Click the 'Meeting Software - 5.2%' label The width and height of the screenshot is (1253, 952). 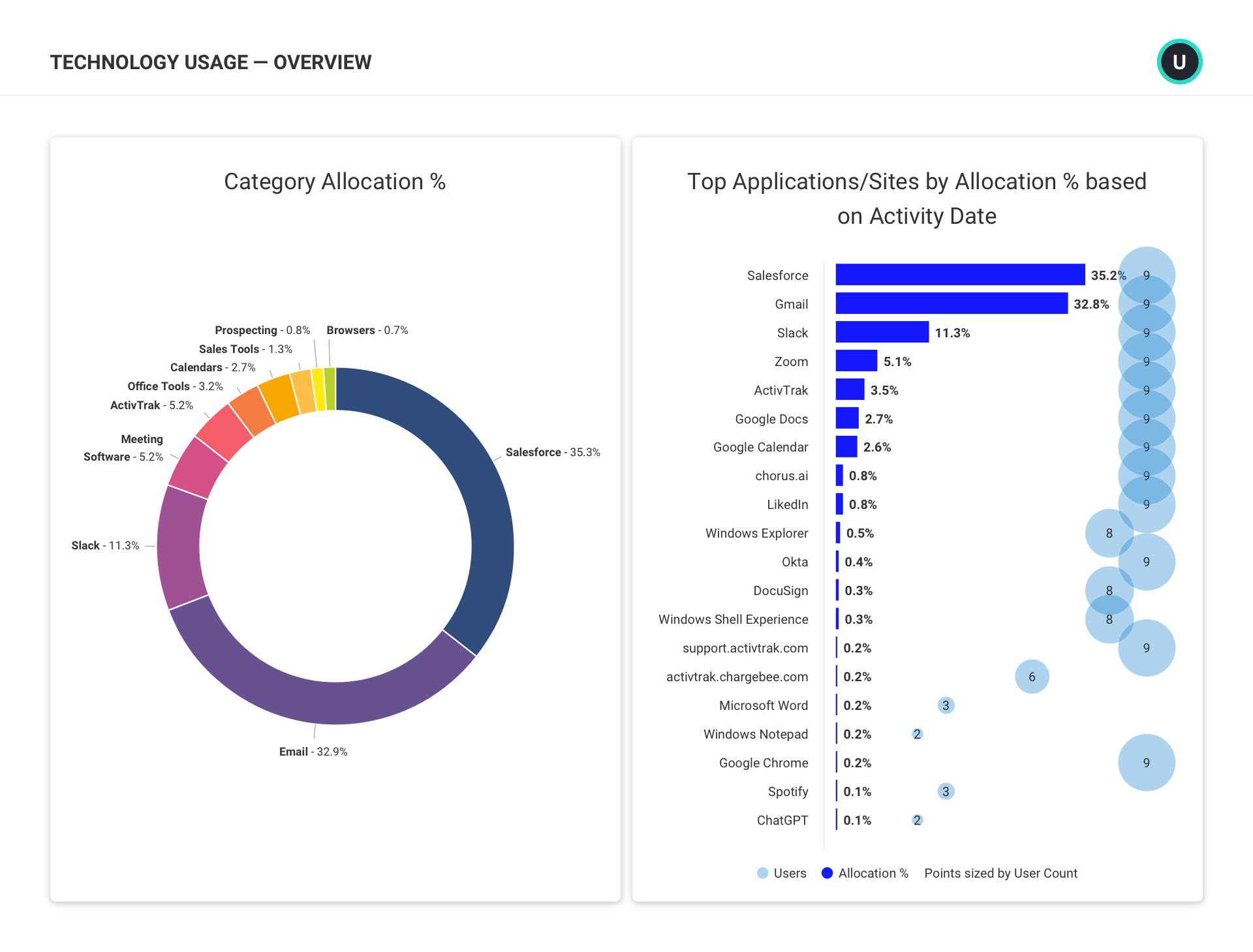[x=123, y=448]
